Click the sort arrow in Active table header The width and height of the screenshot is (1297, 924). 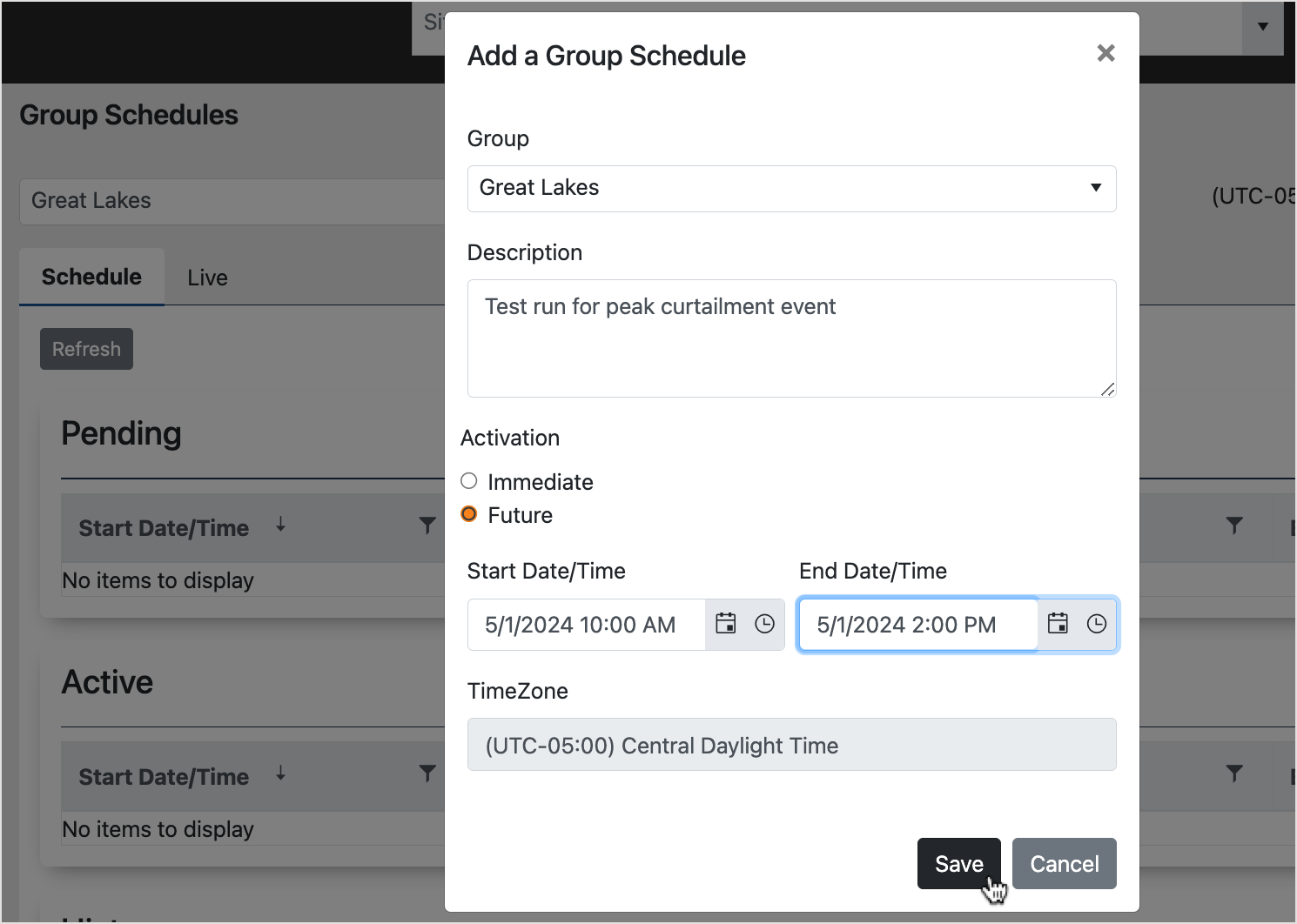280,774
